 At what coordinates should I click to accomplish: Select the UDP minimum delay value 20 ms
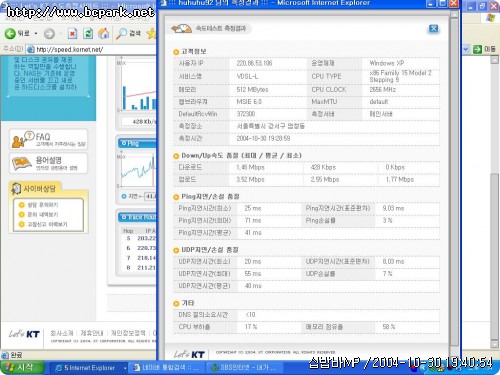pos(253,262)
